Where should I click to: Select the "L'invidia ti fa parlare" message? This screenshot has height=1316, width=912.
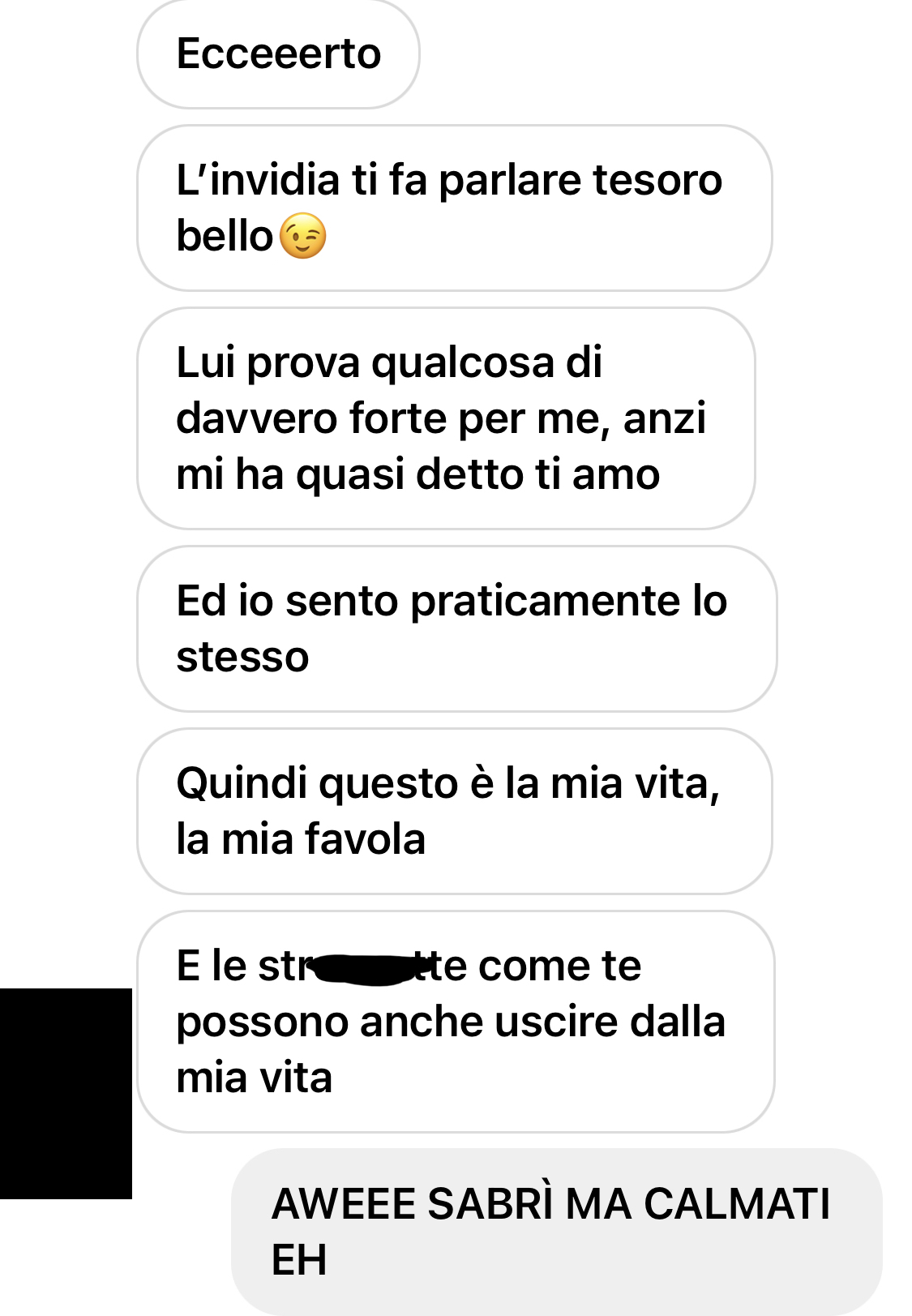[454, 208]
